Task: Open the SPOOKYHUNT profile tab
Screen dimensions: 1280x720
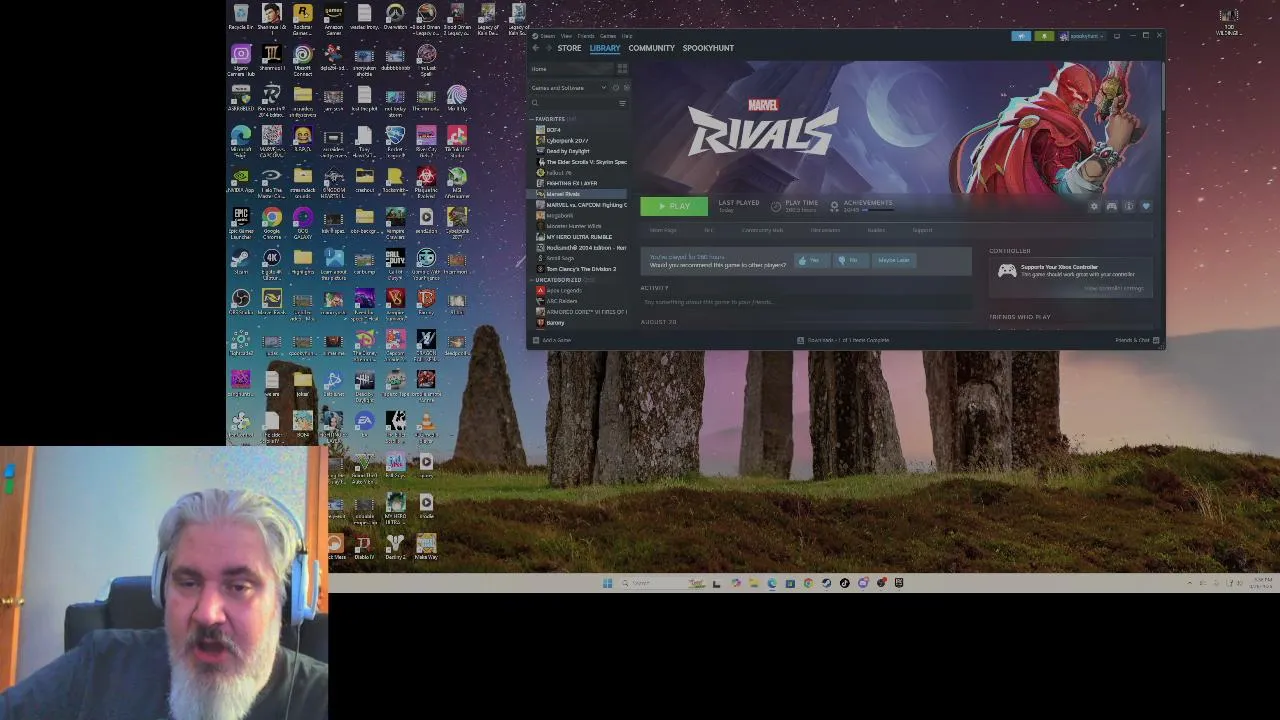Action: (708, 48)
